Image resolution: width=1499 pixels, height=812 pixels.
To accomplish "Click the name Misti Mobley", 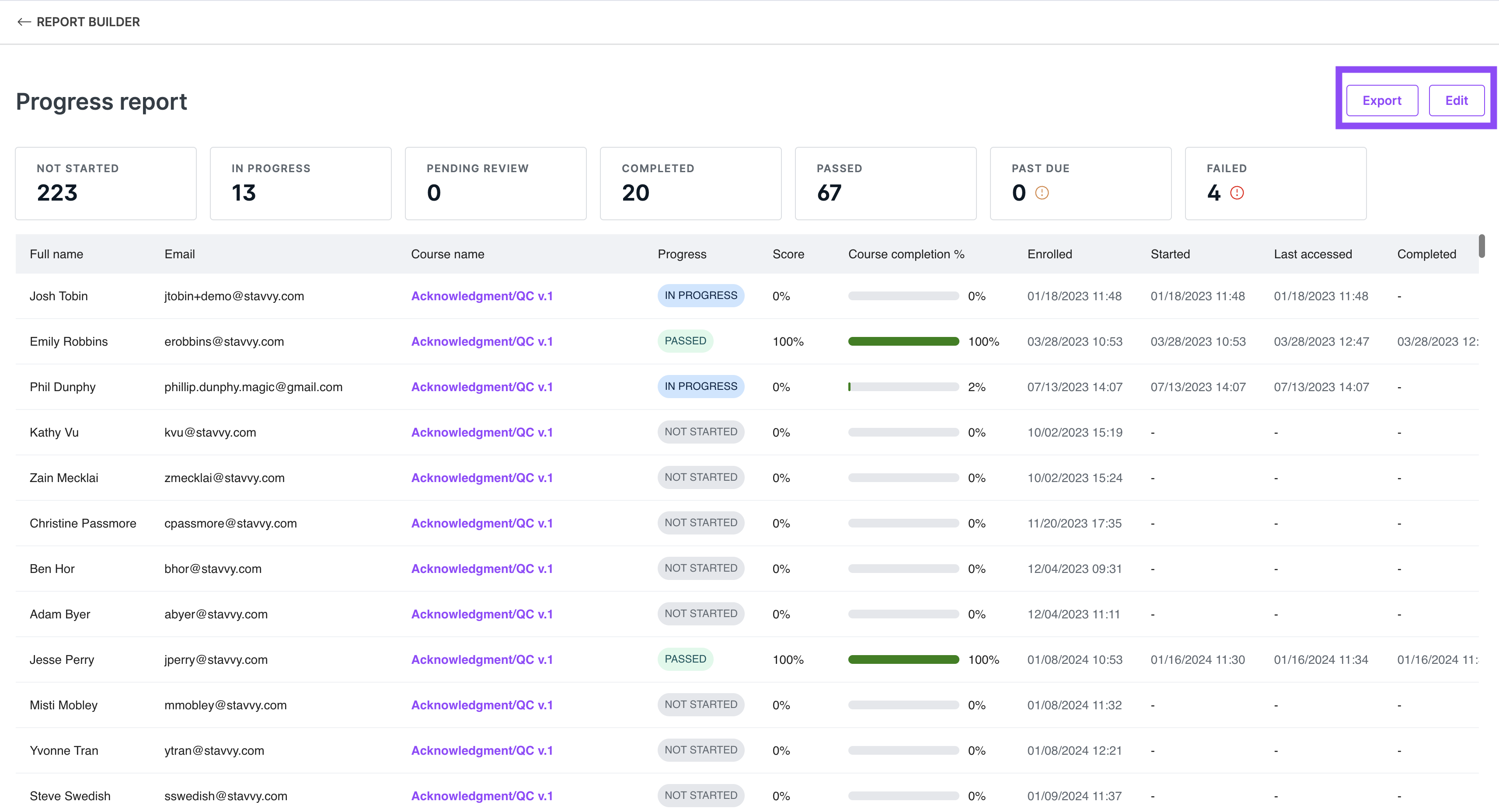I will point(63,705).
